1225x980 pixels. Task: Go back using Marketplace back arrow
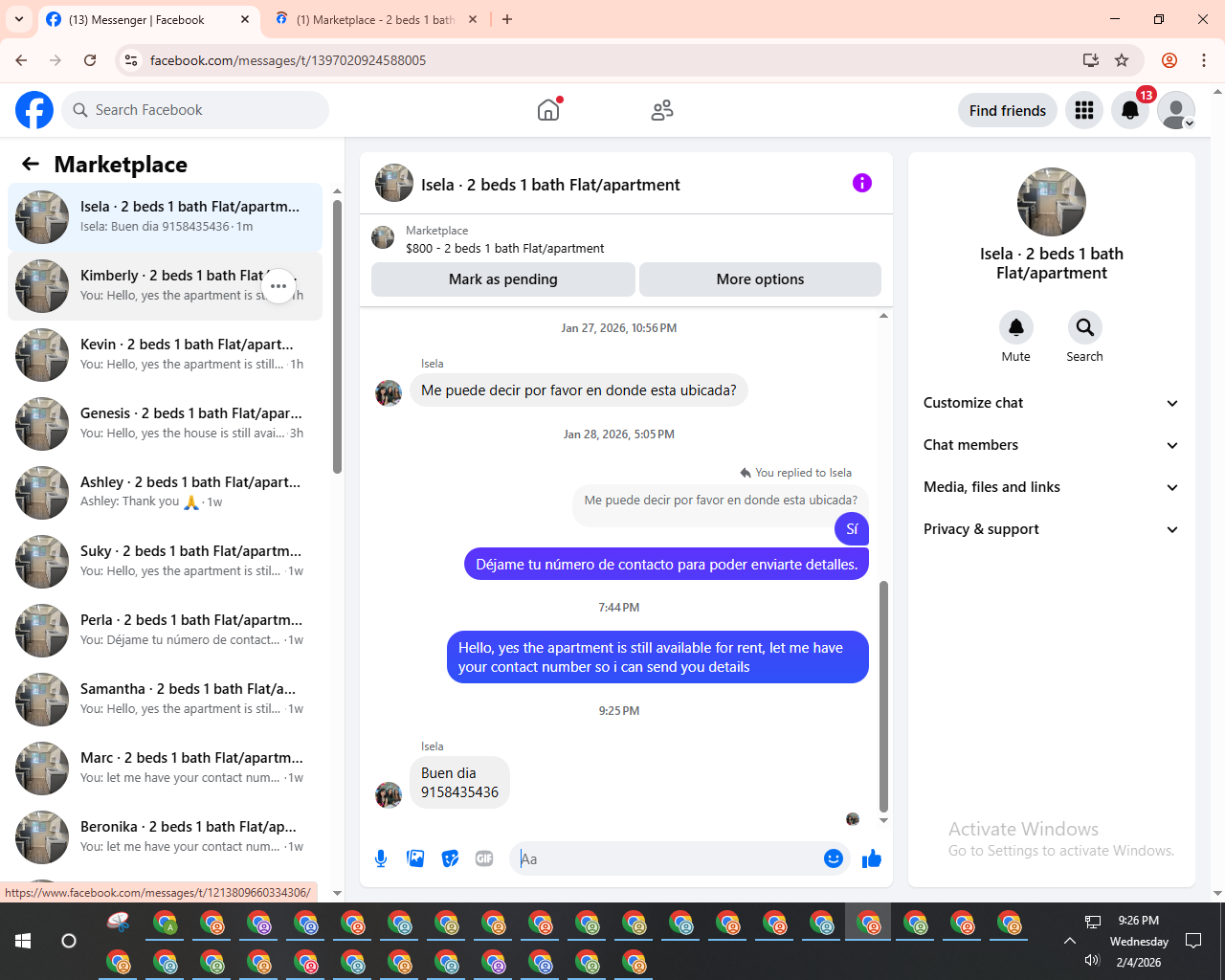(x=31, y=164)
